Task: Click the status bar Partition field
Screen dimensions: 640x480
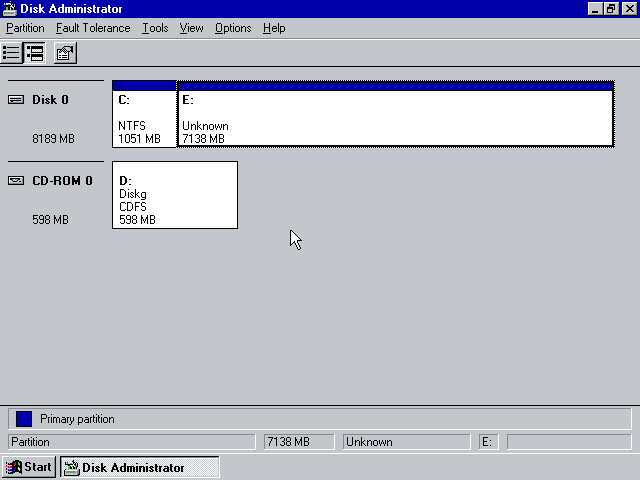Action: 131,442
